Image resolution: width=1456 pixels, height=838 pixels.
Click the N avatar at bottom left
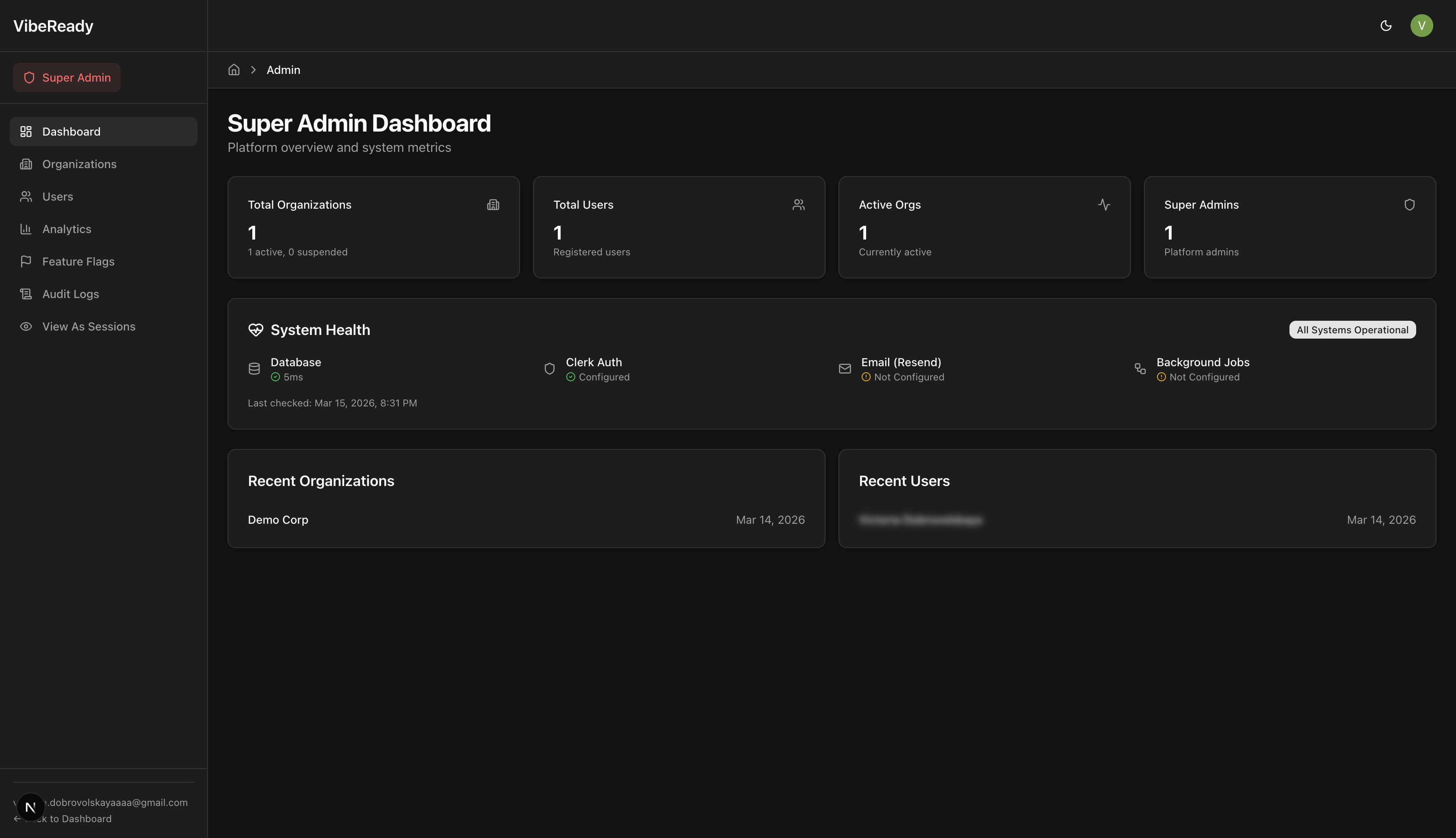[x=30, y=807]
